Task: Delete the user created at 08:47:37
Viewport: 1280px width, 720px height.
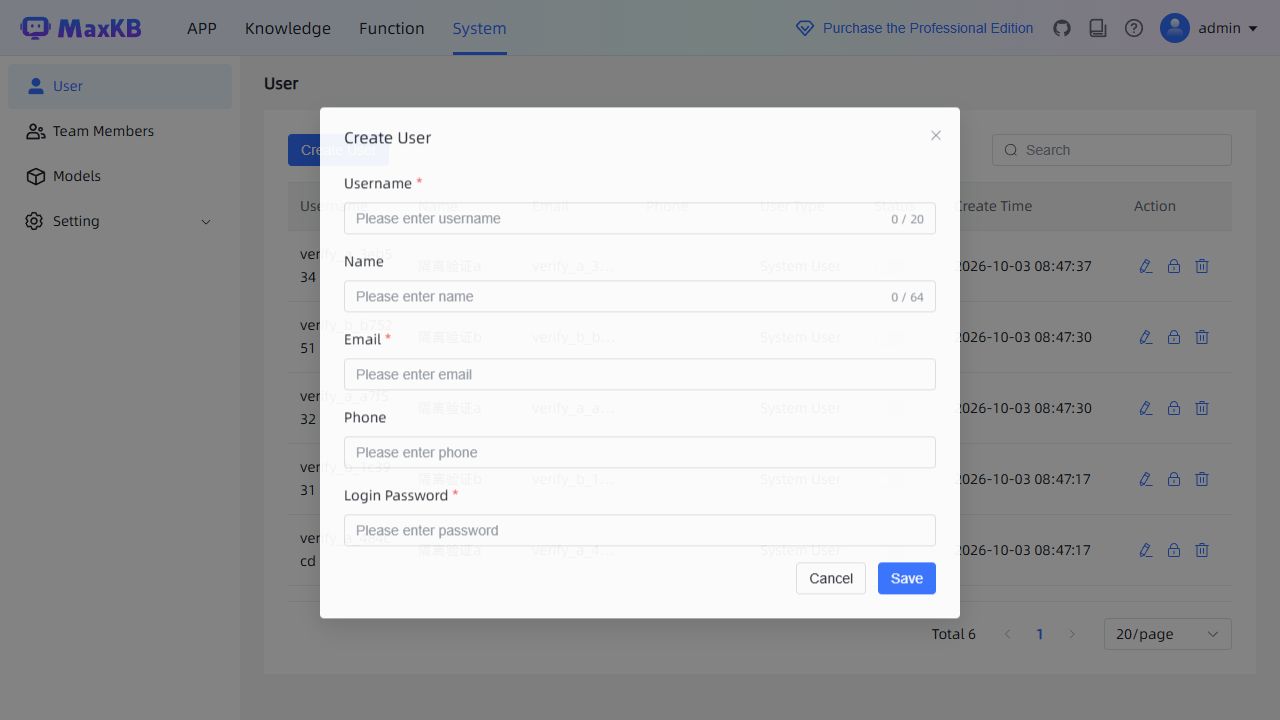Action: click(x=1202, y=266)
